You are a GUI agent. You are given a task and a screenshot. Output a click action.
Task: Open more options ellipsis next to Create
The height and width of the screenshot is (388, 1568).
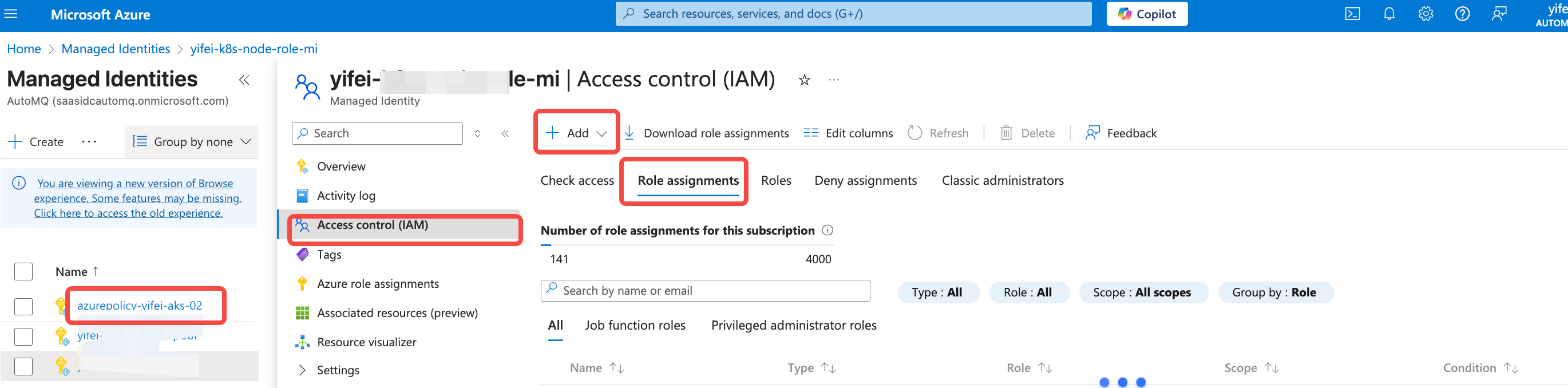pos(89,141)
